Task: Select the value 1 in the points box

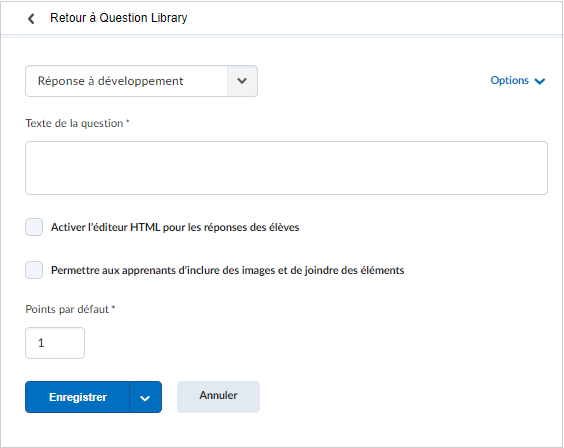Action: pyautogui.click(x=41, y=343)
